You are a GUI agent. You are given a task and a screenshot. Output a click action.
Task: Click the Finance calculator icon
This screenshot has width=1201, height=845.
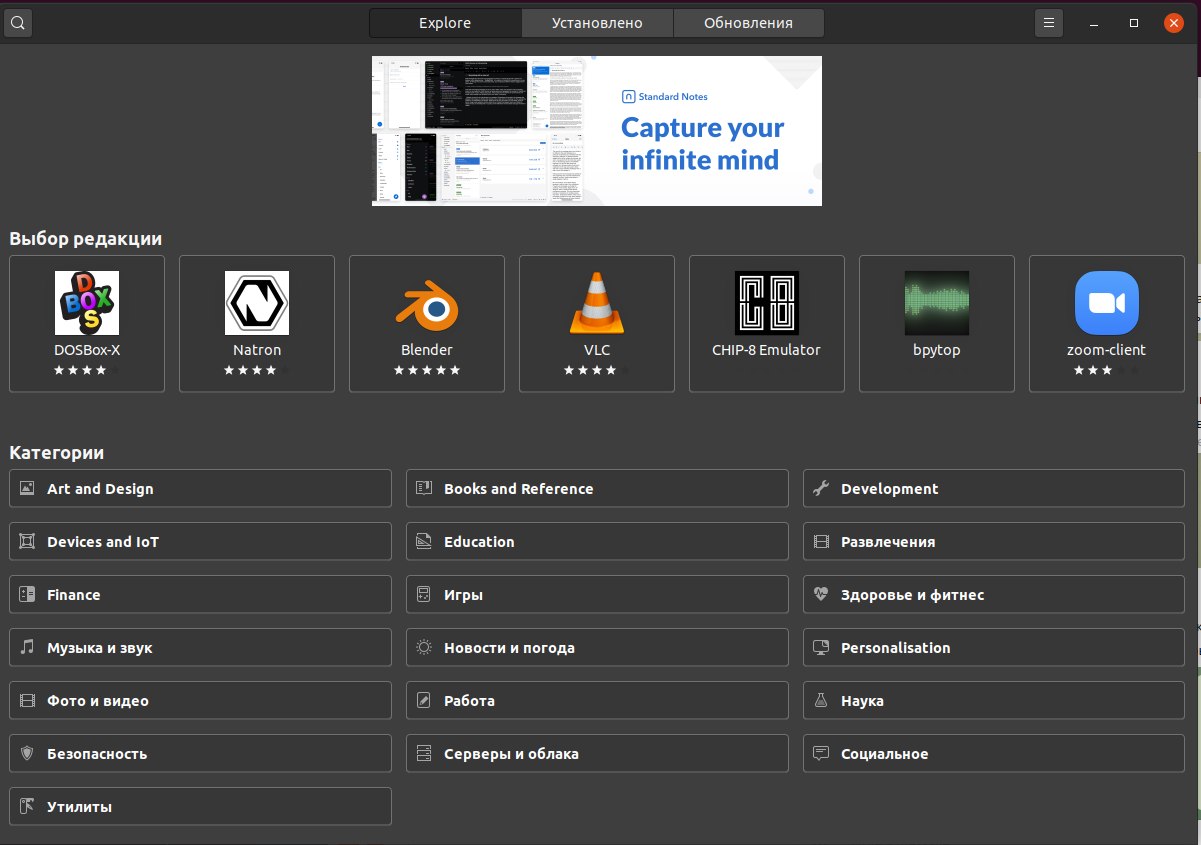[27, 595]
